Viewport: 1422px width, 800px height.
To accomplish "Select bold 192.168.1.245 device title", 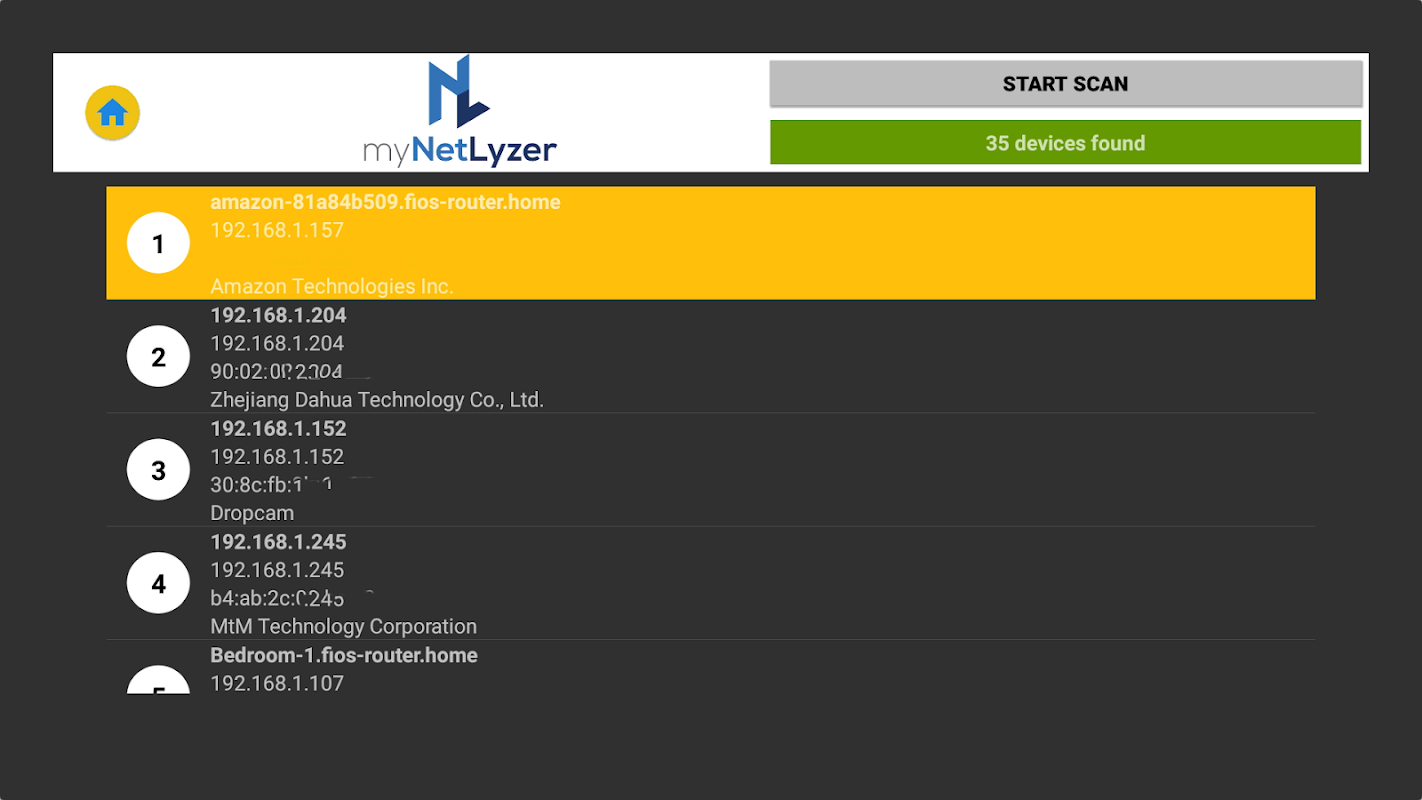I will click(278, 542).
